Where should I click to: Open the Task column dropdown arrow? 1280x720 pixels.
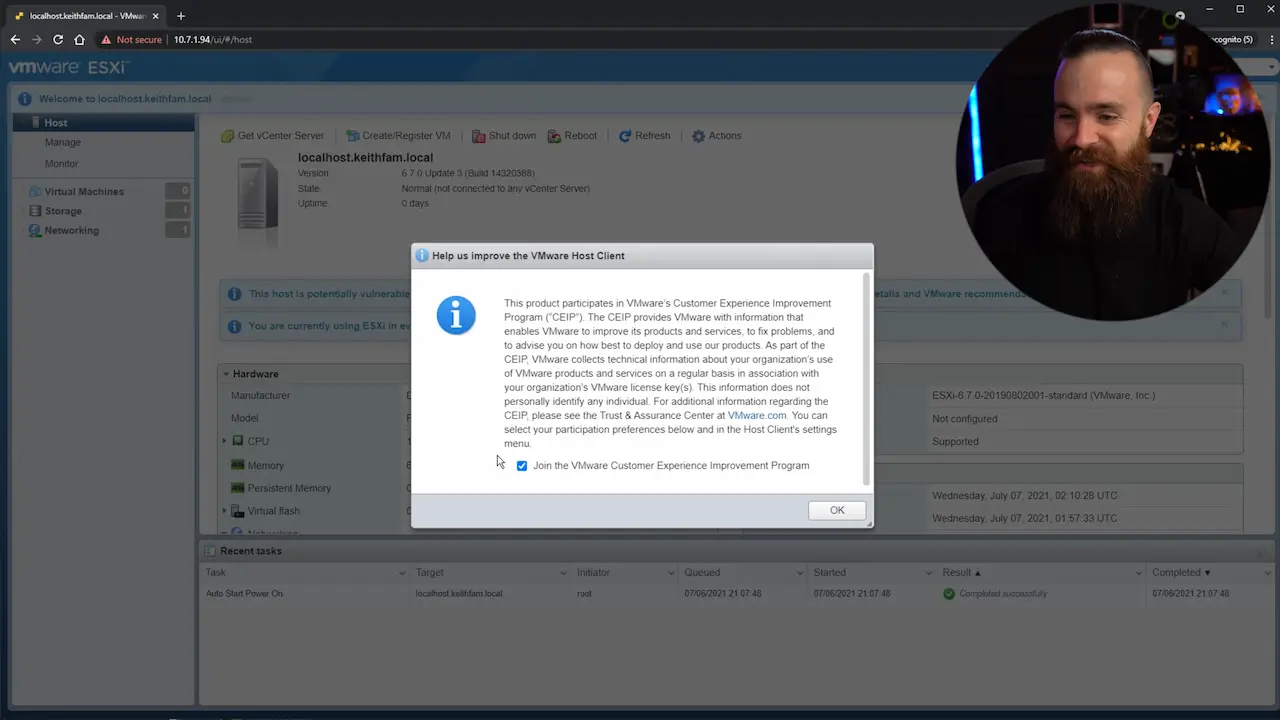point(402,573)
